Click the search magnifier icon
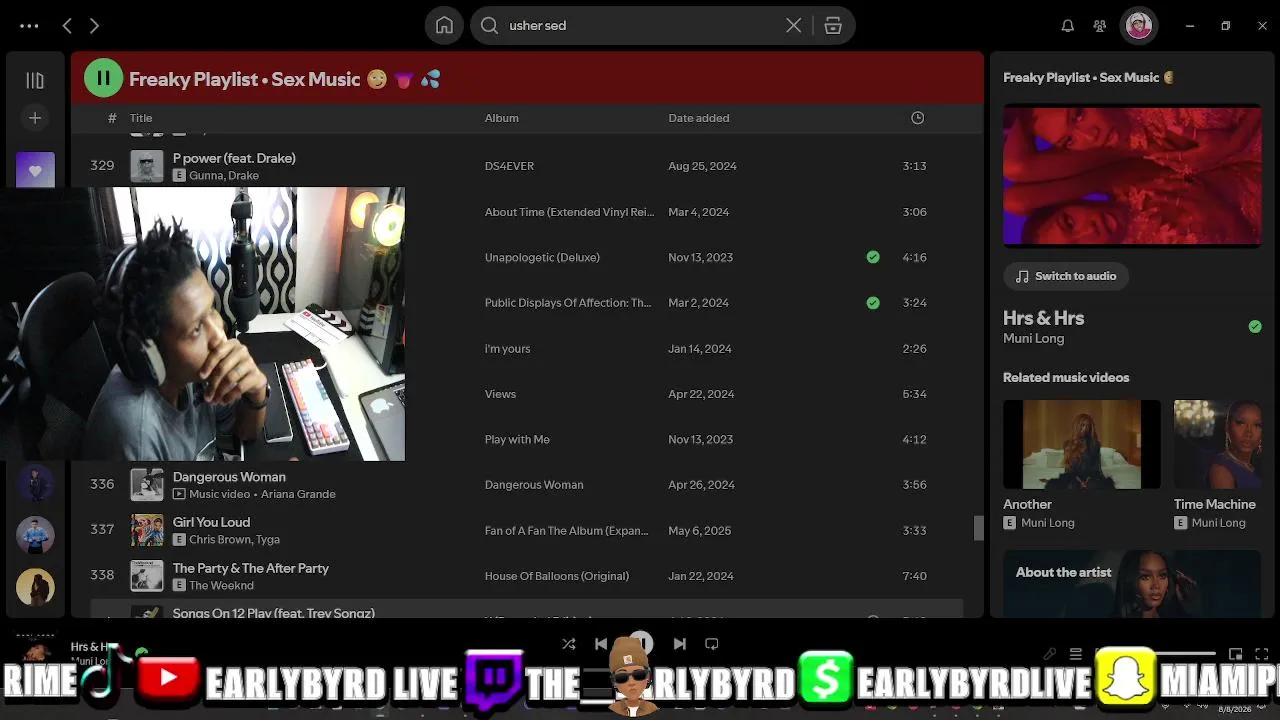The width and height of the screenshot is (1280, 720). pos(490,26)
